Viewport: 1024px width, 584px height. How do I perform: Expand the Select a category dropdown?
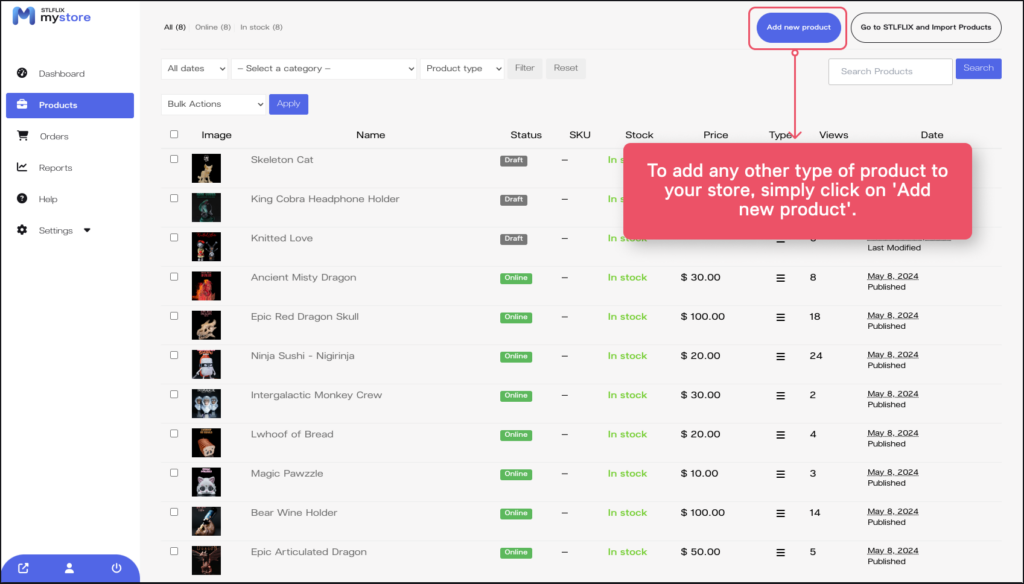323,69
